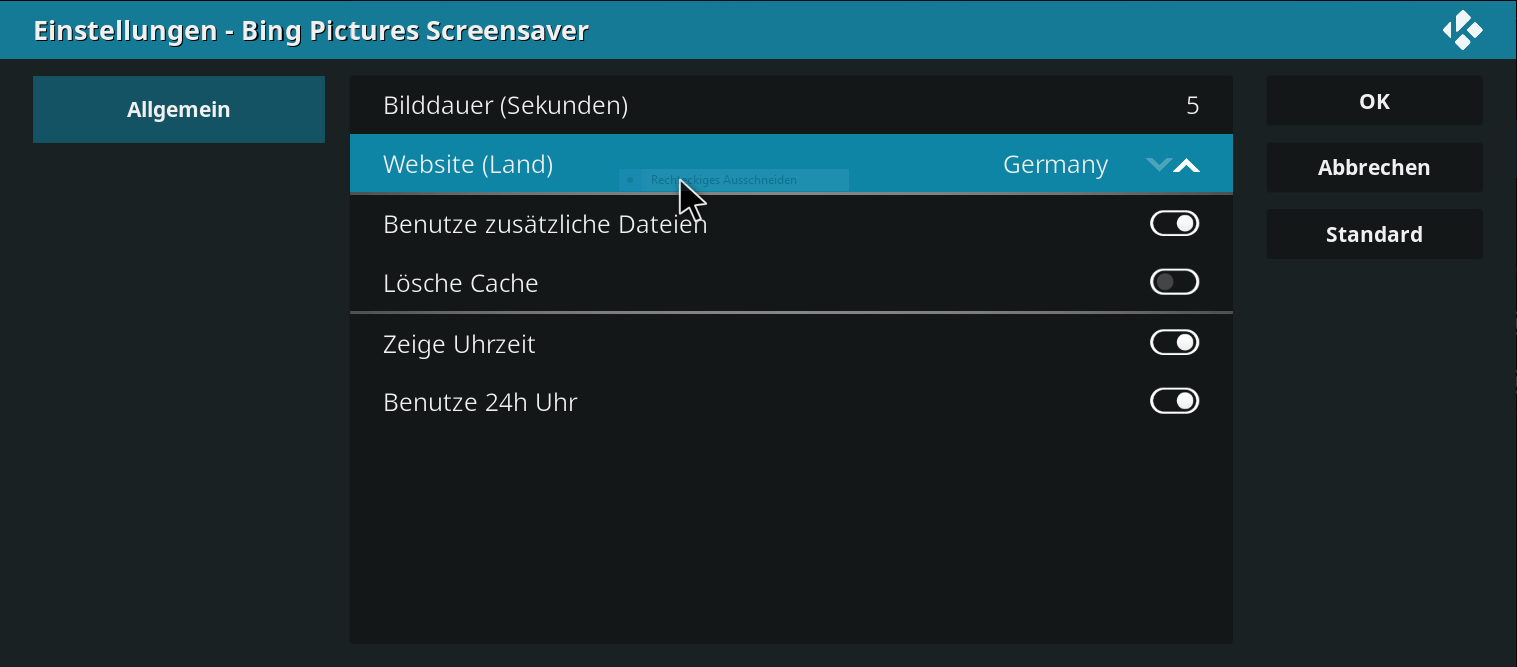
Task: Click the Zeige Uhrzeit label text
Action: tap(459, 344)
